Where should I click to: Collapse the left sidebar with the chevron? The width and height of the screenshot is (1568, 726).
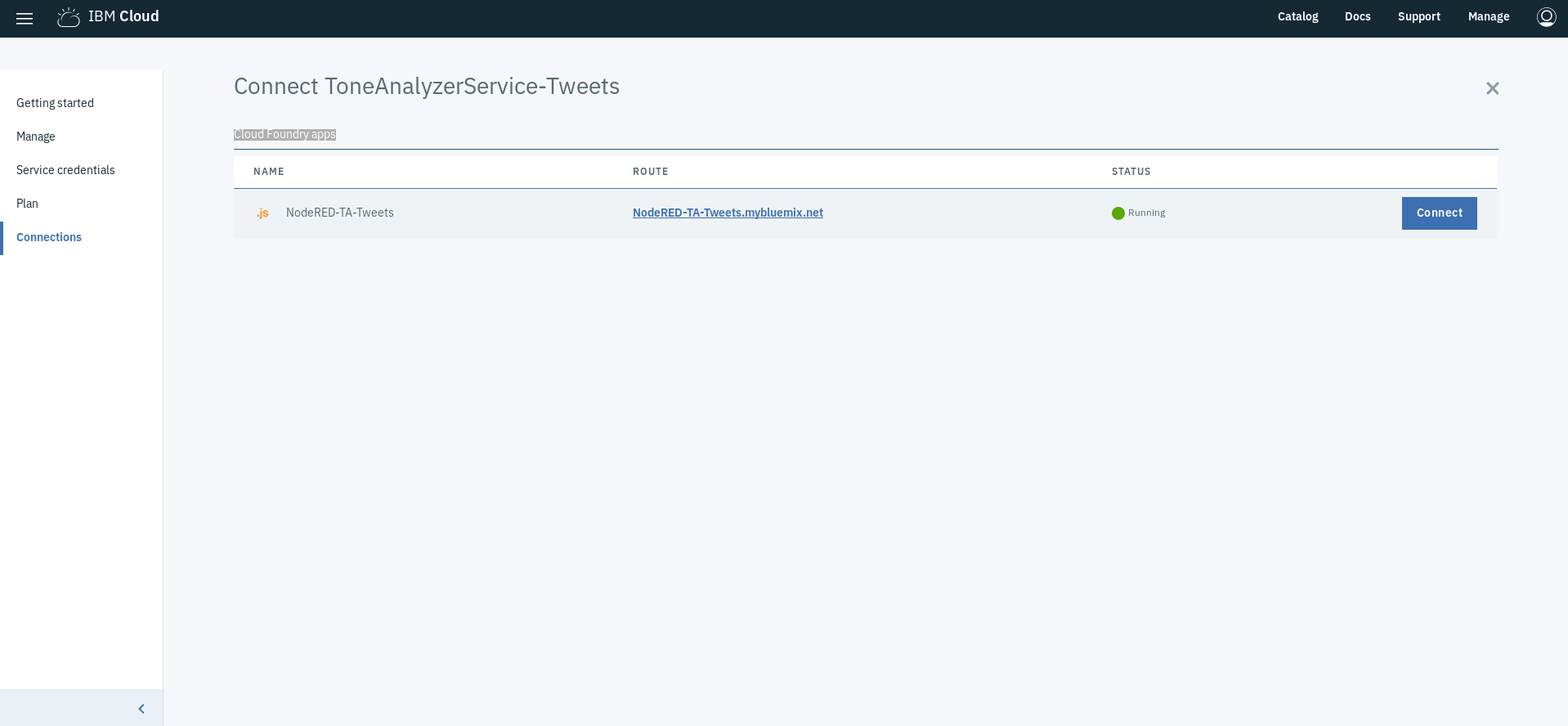pyautogui.click(x=141, y=709)
